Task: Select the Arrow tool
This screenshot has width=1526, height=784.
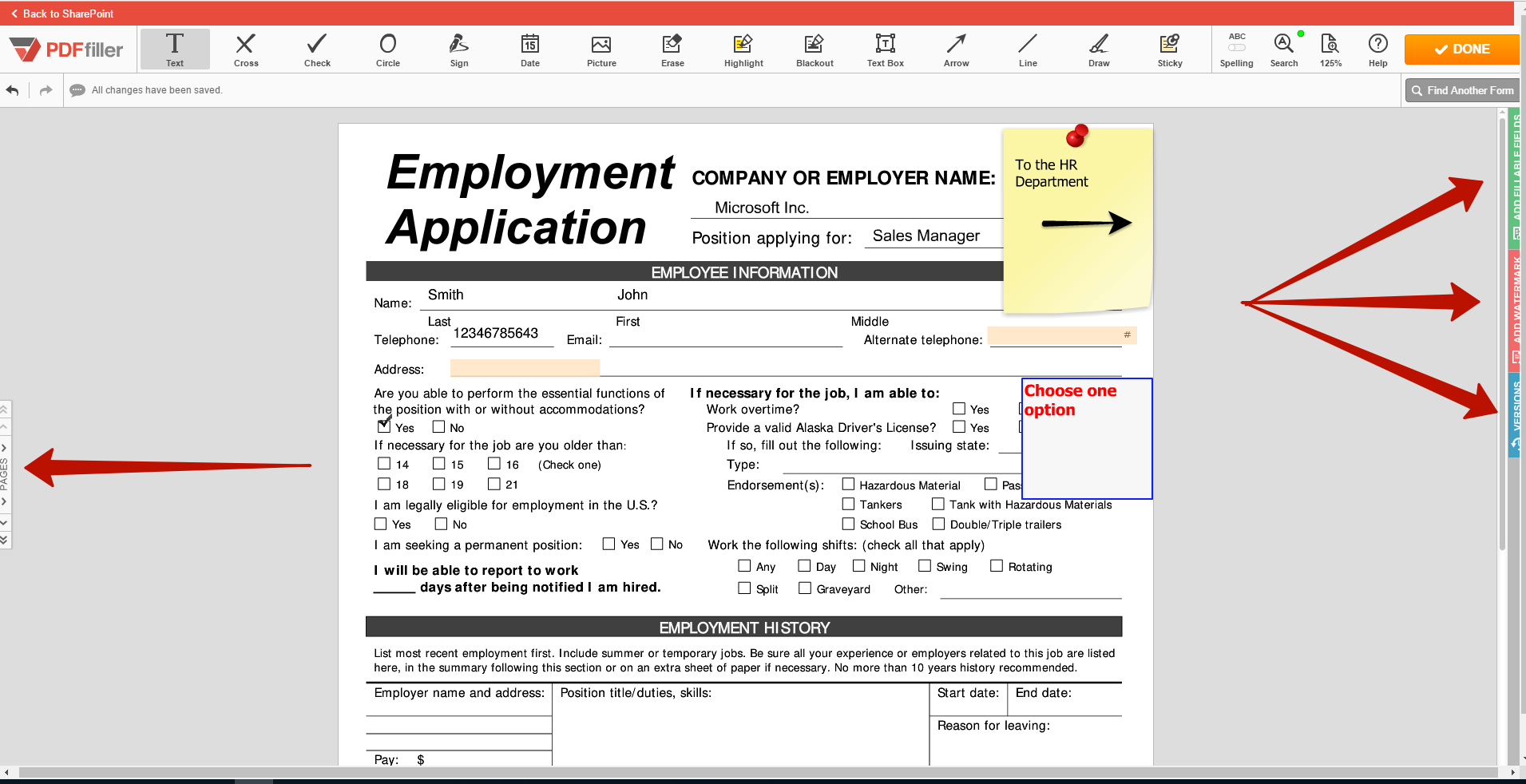Action: [x=956, y=49]
